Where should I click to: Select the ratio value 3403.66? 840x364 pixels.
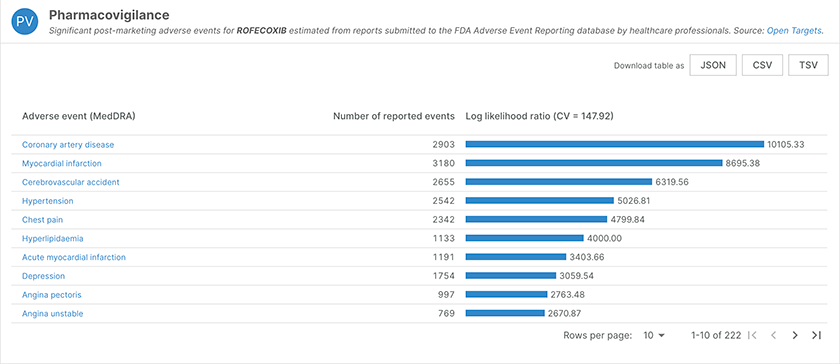click(x=587, y=257)
